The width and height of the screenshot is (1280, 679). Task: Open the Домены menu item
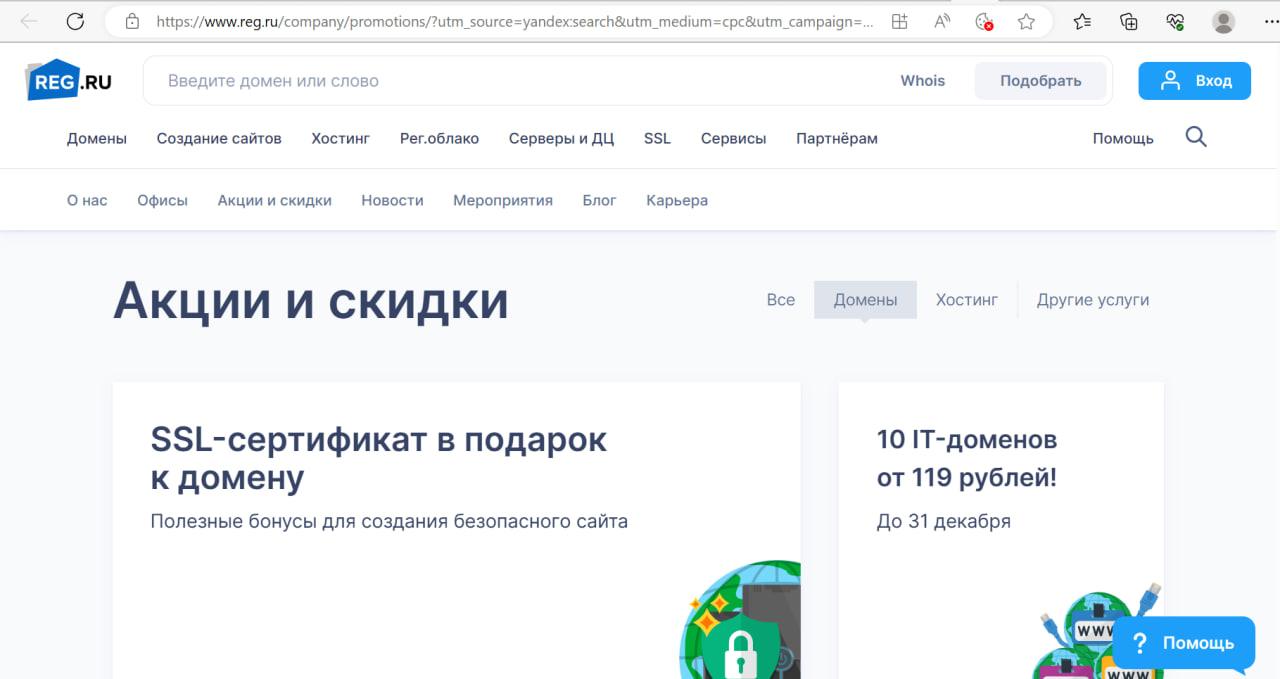pos(96,138)
